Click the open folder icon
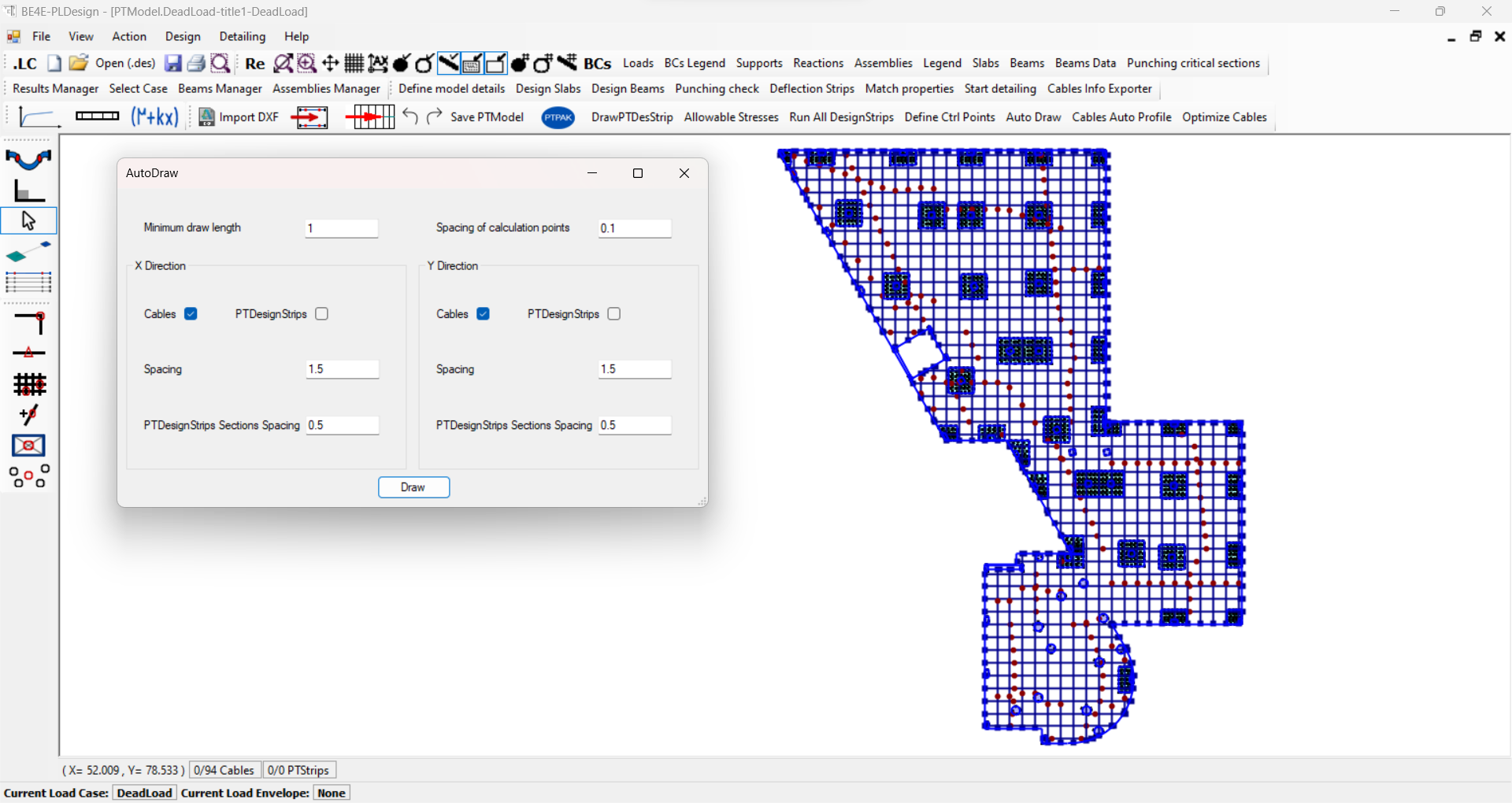This screenshot has height=803, width=1512. tap(78, 63)
